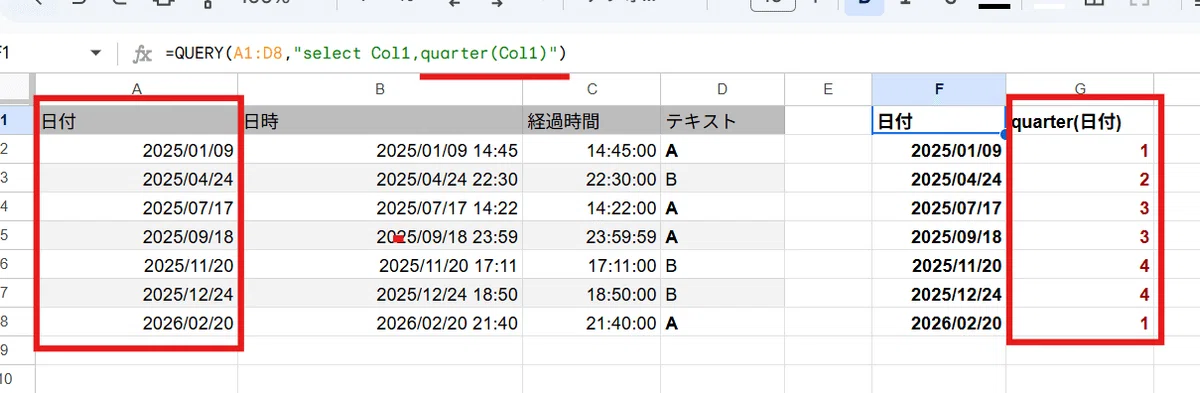This screenshot has height=393, width=1200.
Task: Select cell with 2025/09/18 23:59
Action: [x=380, y=238]
